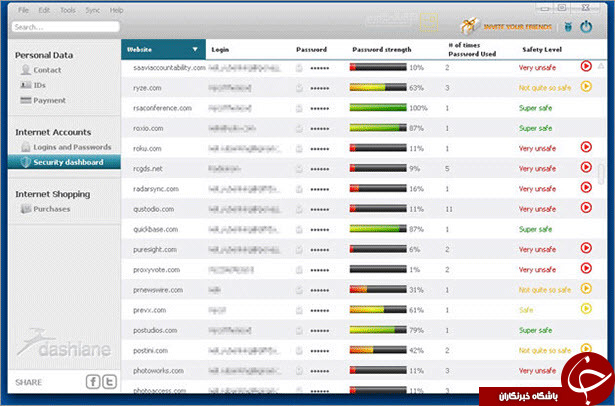
Task: Copy password icon for postudios.com
Action: coord(299,331)
